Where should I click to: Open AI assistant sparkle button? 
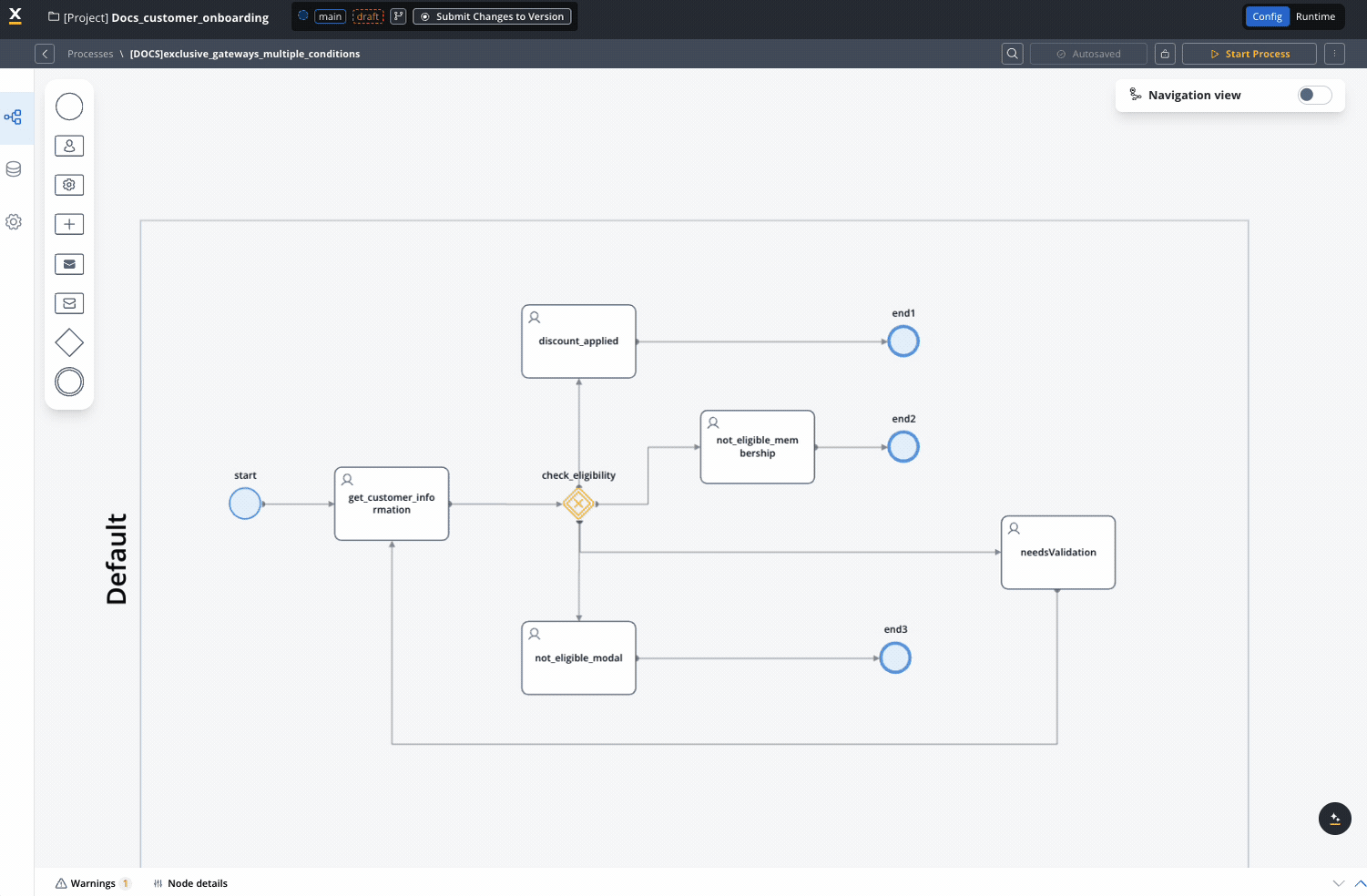pos(1335,819)
